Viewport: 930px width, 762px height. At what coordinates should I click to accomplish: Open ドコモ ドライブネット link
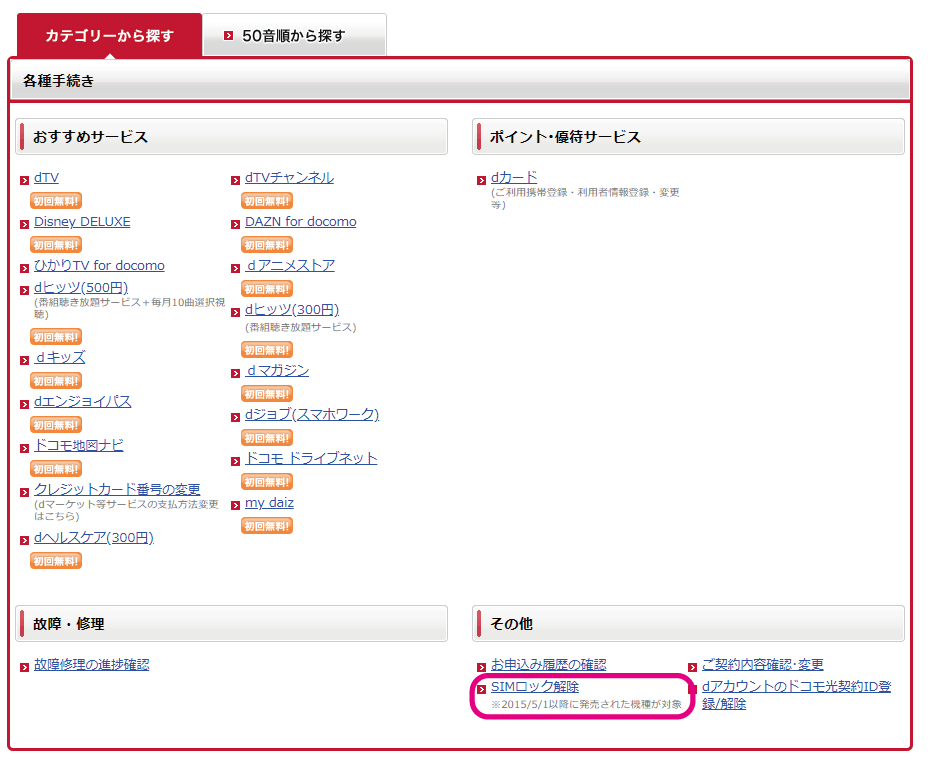tap(311, 458)
